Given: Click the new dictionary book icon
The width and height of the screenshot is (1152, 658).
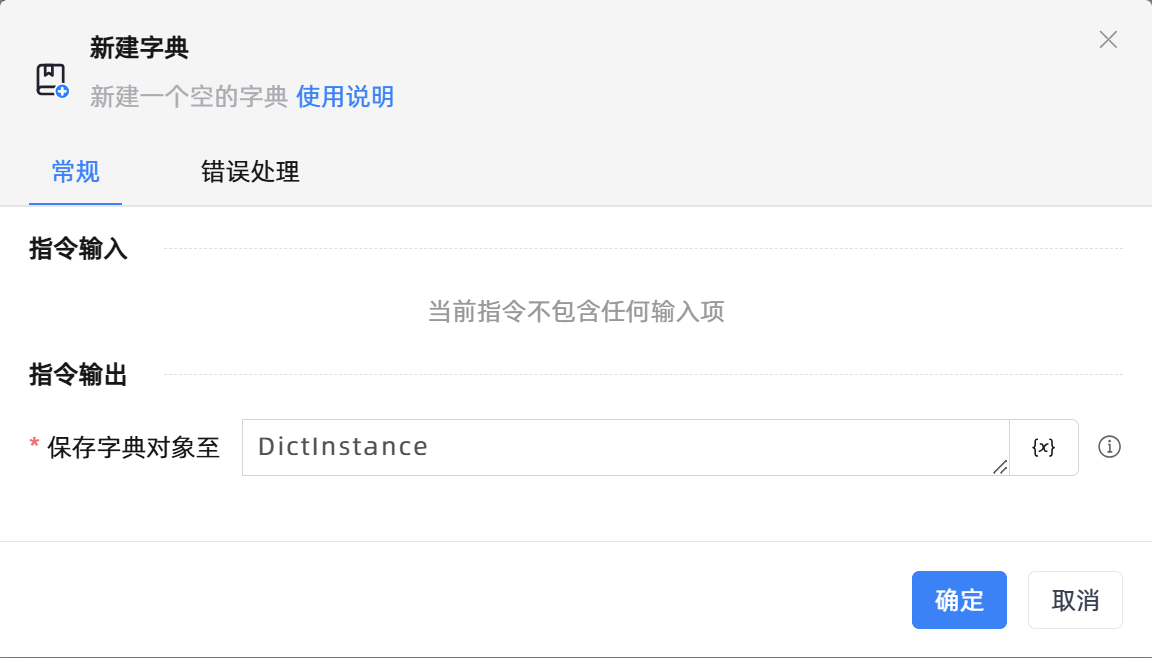Looking at the screenshot, I should pos(52,80).
